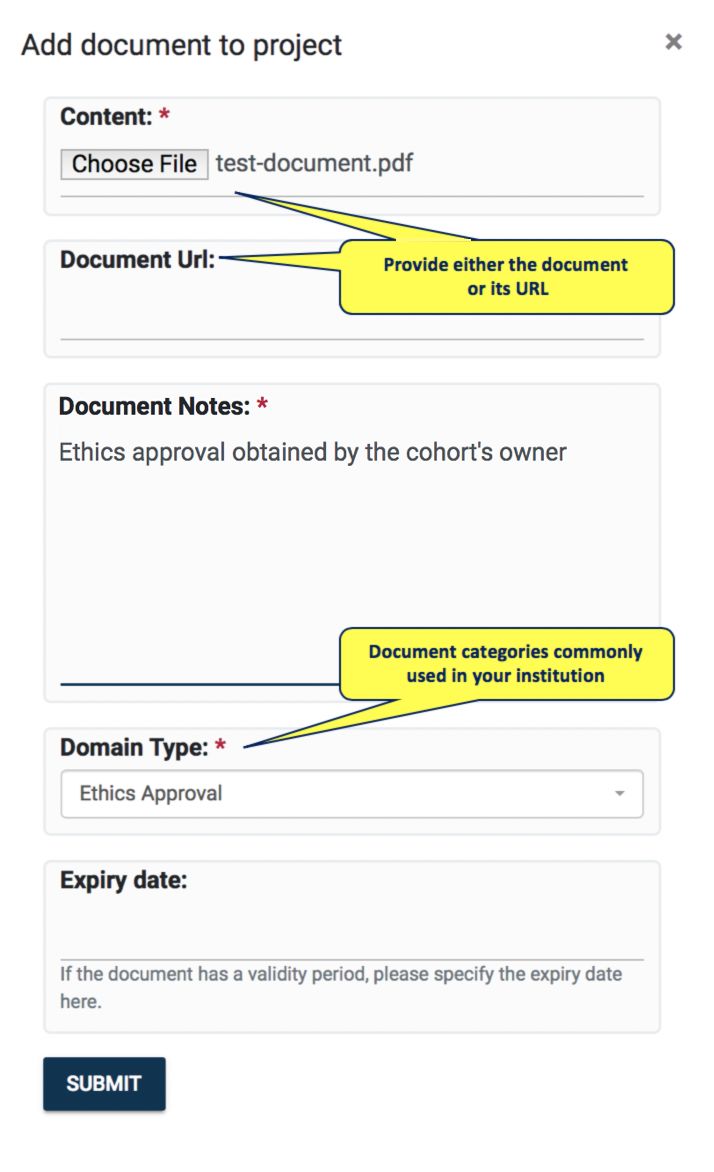The width and height of the screenshot is (714, 1172).
Task: Click the Expiry date label
Action: coord(124,881)
